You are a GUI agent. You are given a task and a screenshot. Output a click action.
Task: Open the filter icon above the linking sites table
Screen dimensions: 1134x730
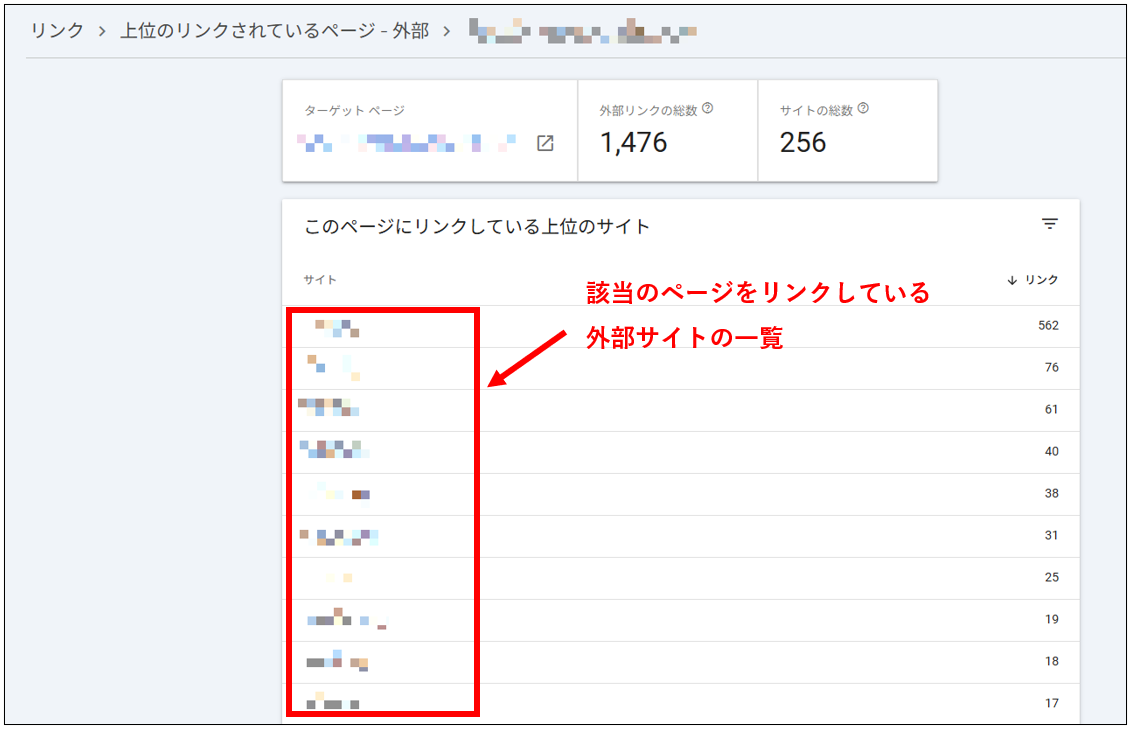click(1048, 224)
